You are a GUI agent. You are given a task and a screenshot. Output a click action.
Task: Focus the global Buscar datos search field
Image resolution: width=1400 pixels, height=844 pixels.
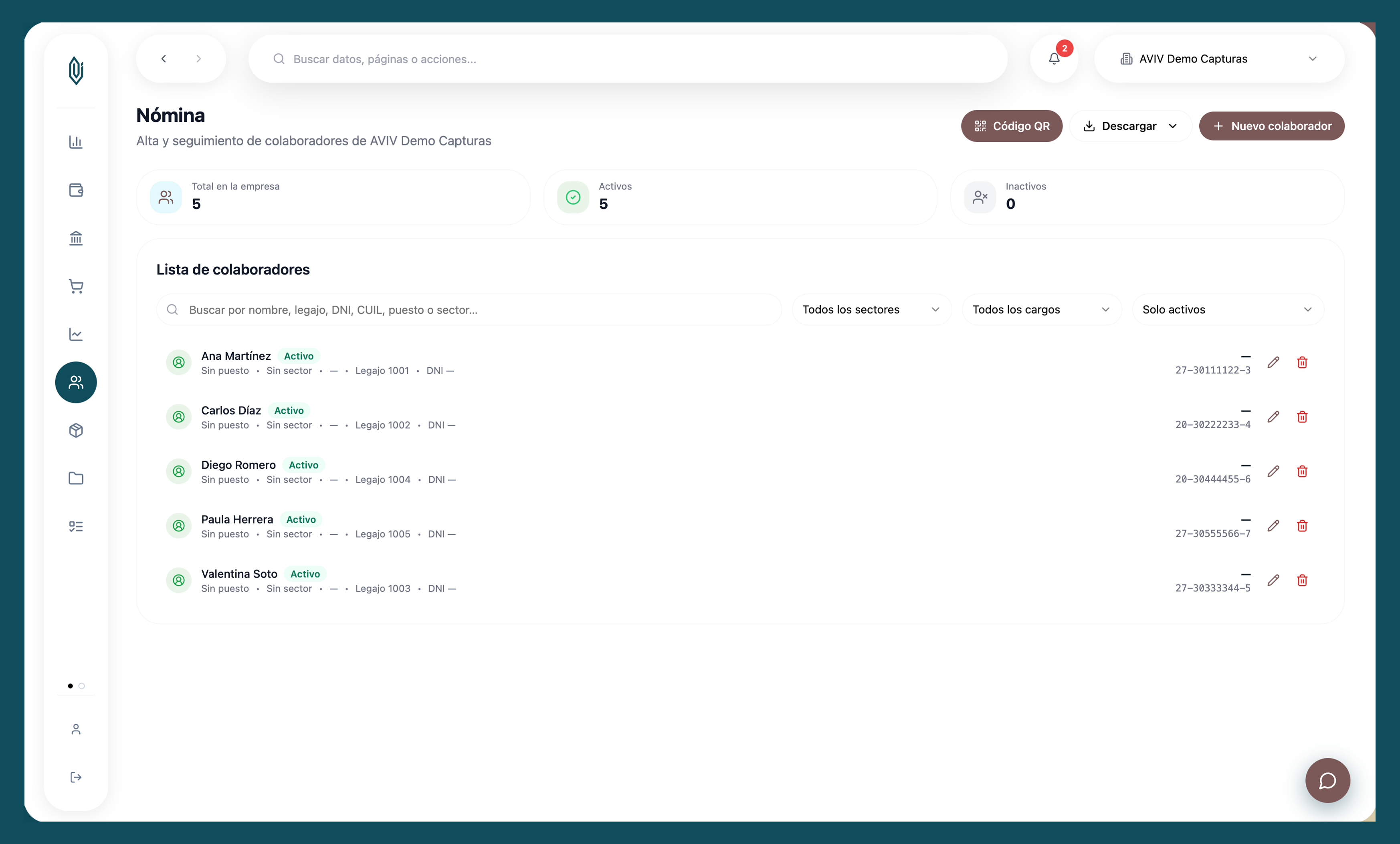(628, 58)
